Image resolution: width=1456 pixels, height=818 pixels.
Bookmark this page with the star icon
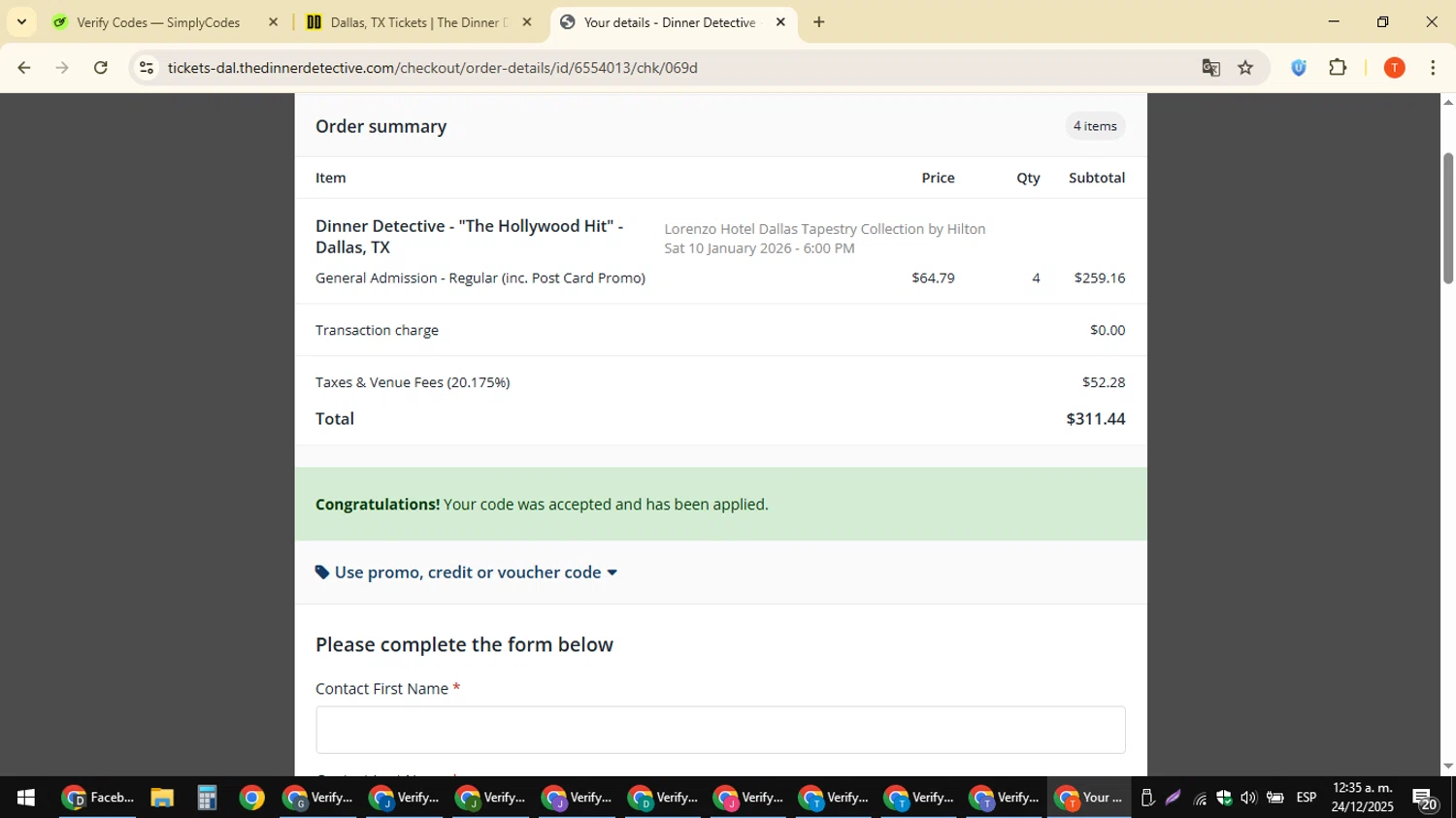pyautogui.click(x=1246, y=68)
